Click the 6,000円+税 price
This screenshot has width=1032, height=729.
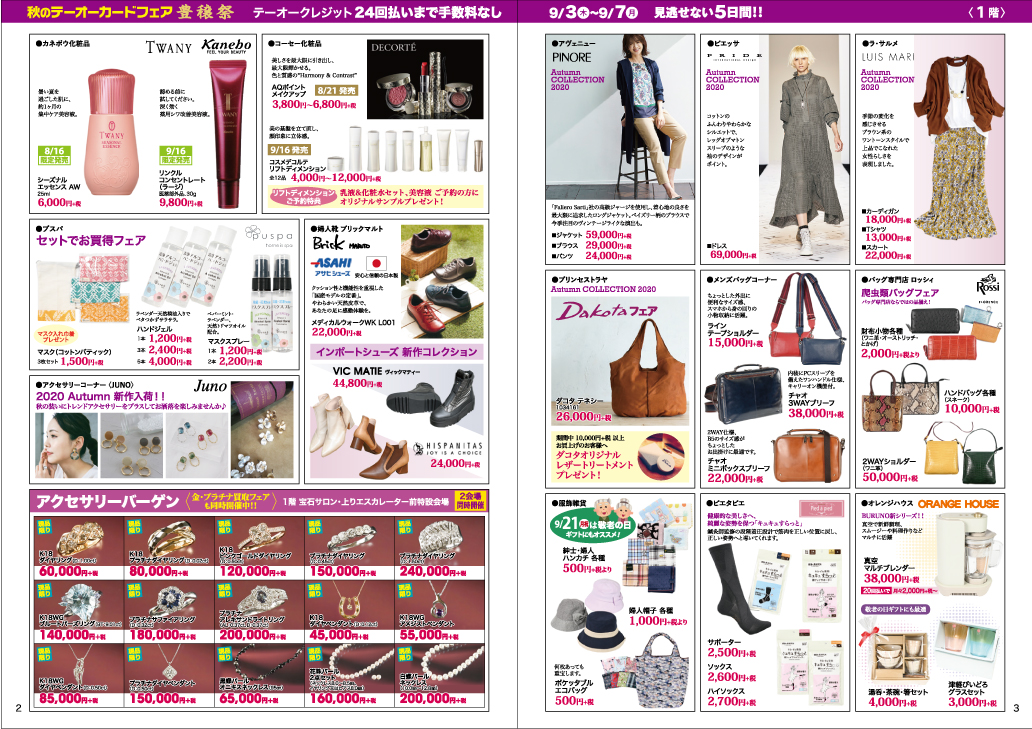click(59, 203)
